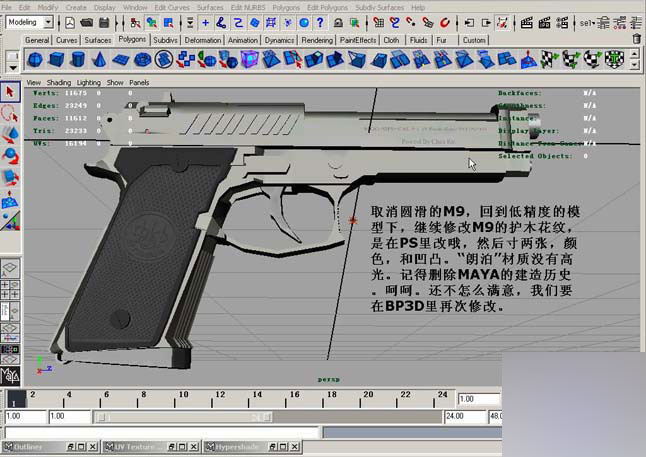Screen dimensions: 646x457
Task: Activate the Lasso select tool
Action: (10, 113)
